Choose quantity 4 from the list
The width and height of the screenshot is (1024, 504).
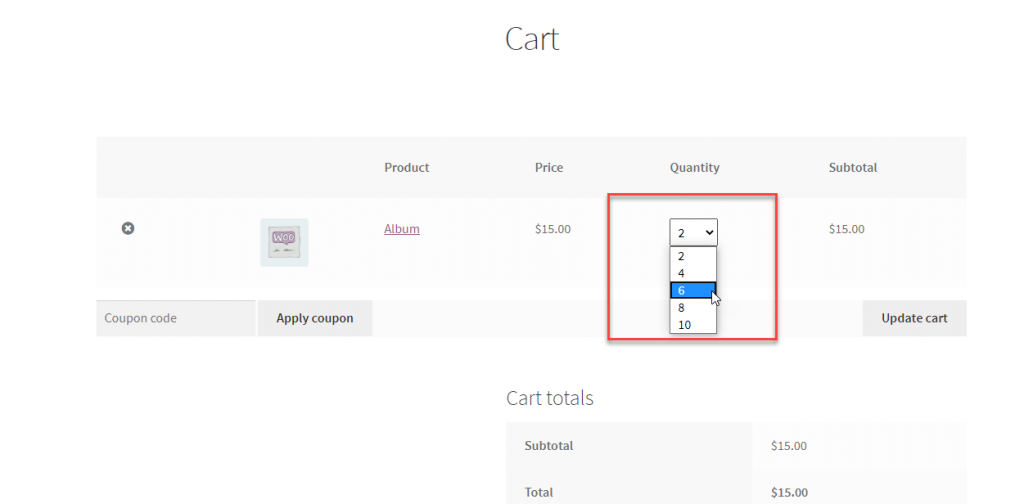[x=694, y=273]
